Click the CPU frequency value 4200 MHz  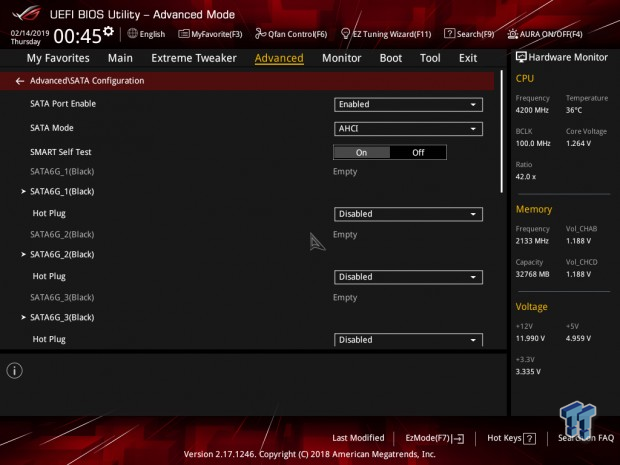532,110
